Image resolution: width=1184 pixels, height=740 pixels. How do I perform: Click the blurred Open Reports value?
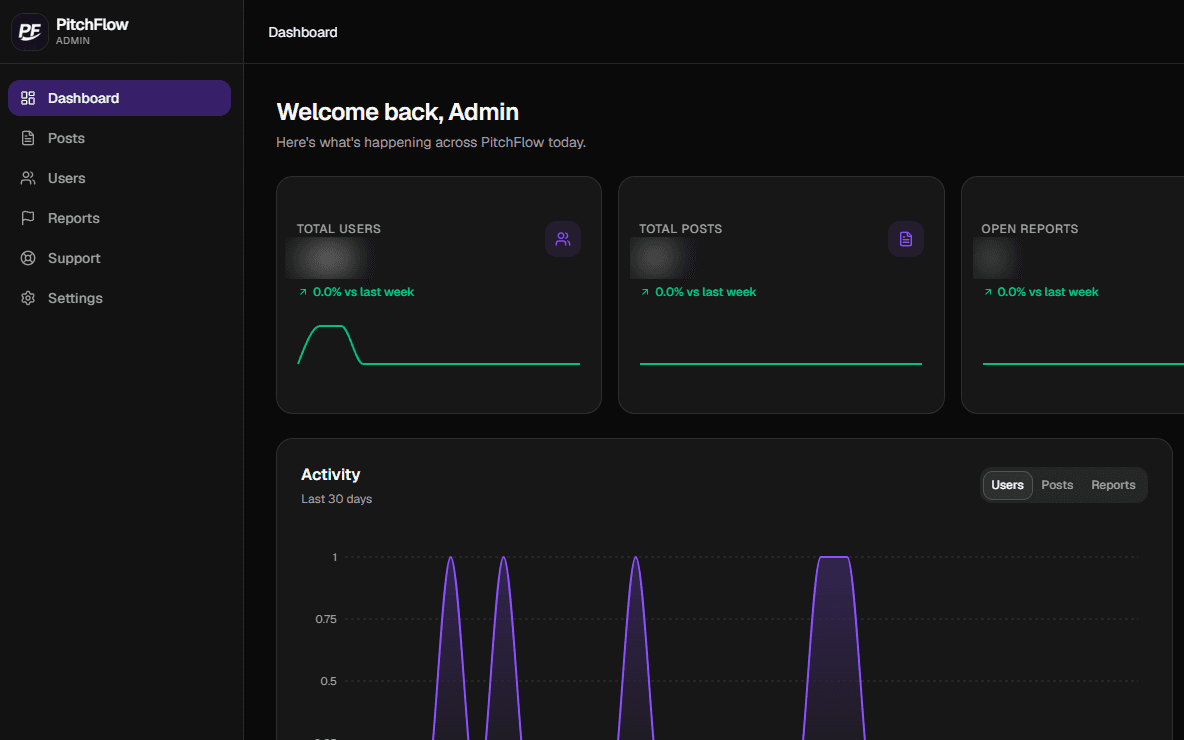coord(997,258)
